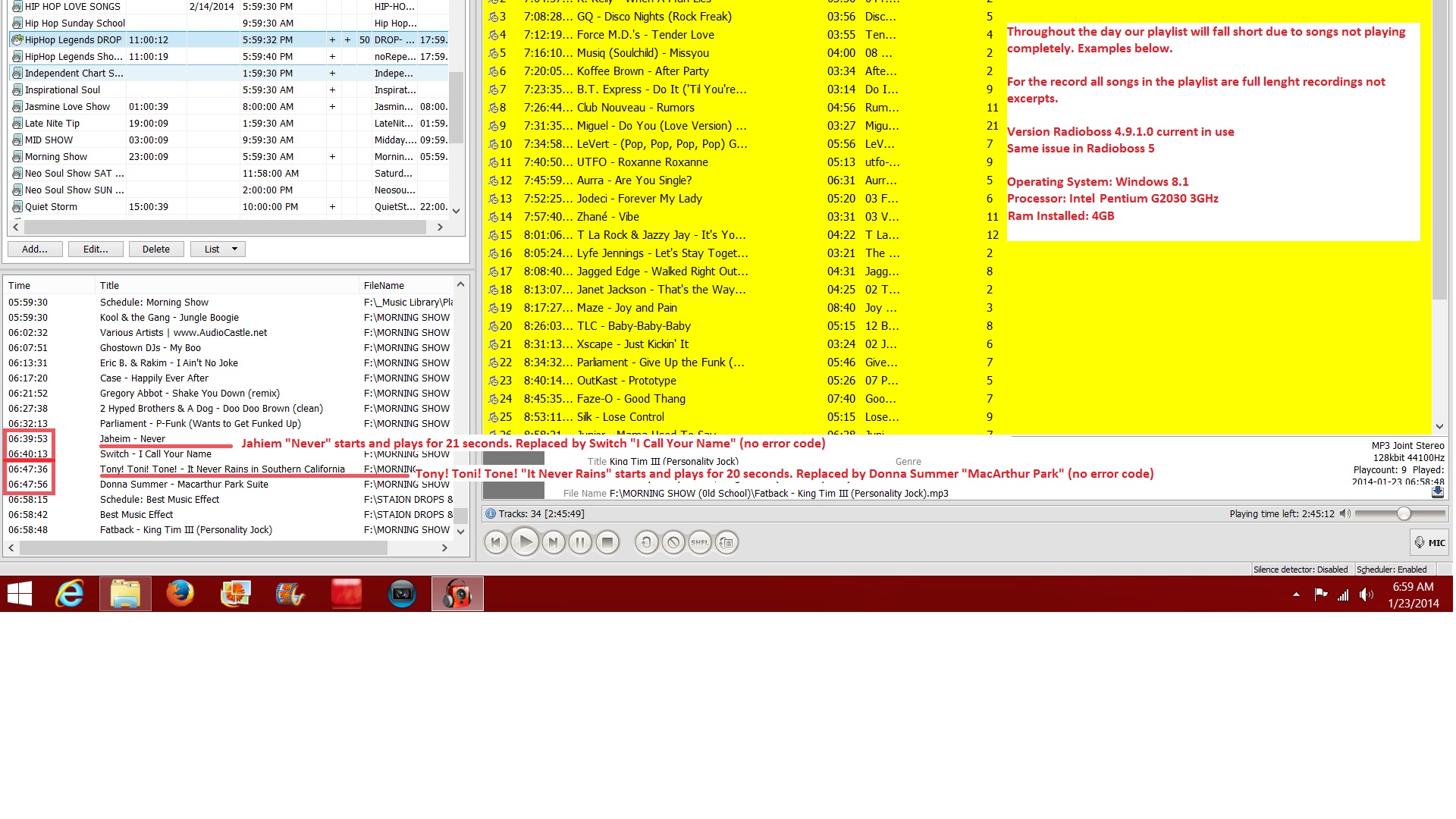
Task: Toggle the MIC microphone button
Action: click(1429, 542)
